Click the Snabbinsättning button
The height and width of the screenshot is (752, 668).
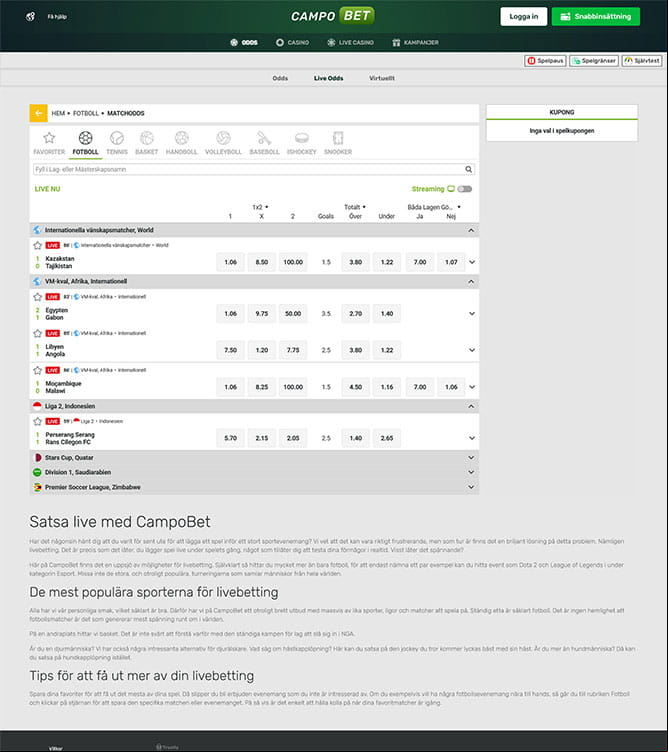(596, 16)
